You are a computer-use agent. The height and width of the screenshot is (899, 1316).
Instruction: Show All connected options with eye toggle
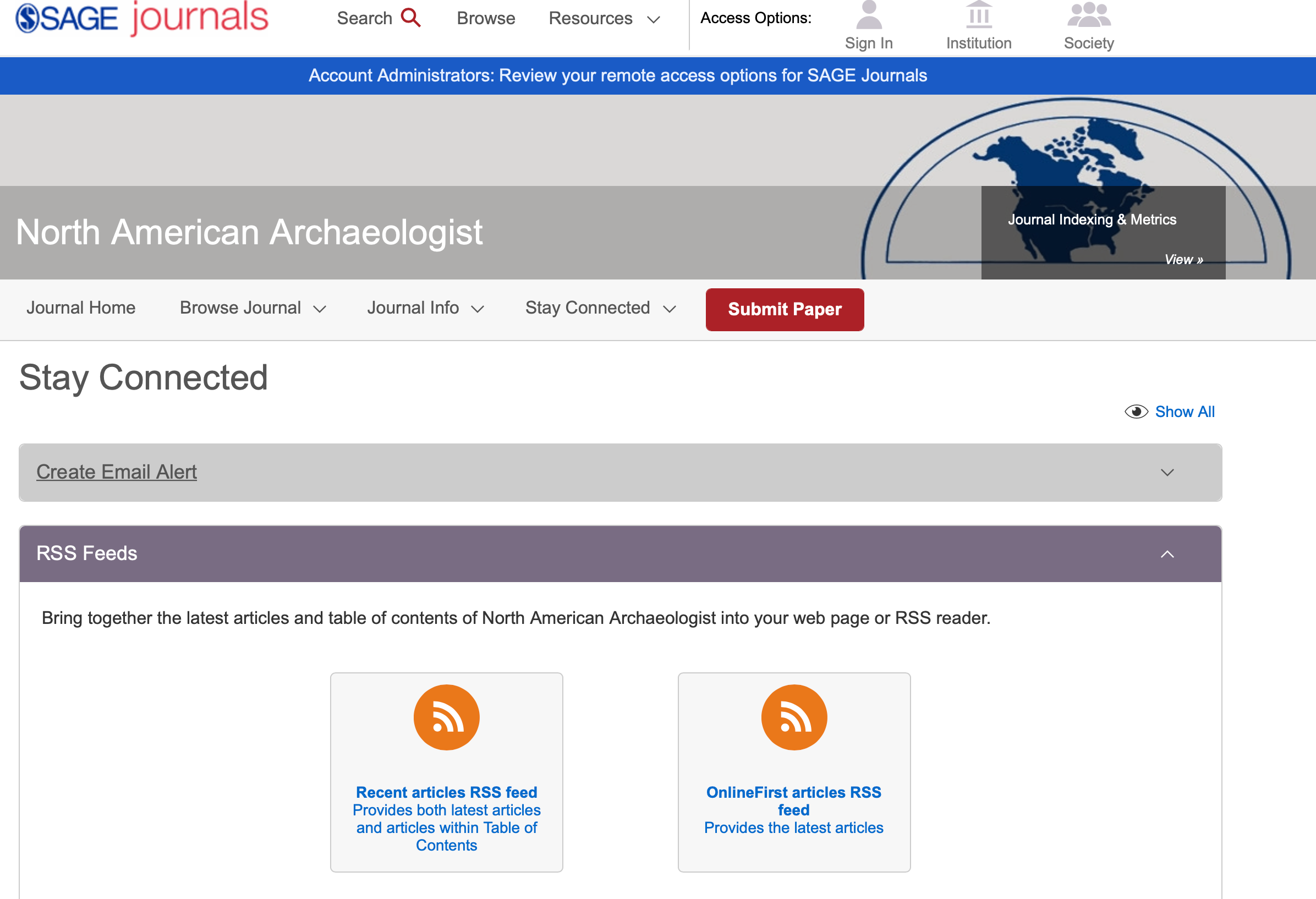[1170, 411]
